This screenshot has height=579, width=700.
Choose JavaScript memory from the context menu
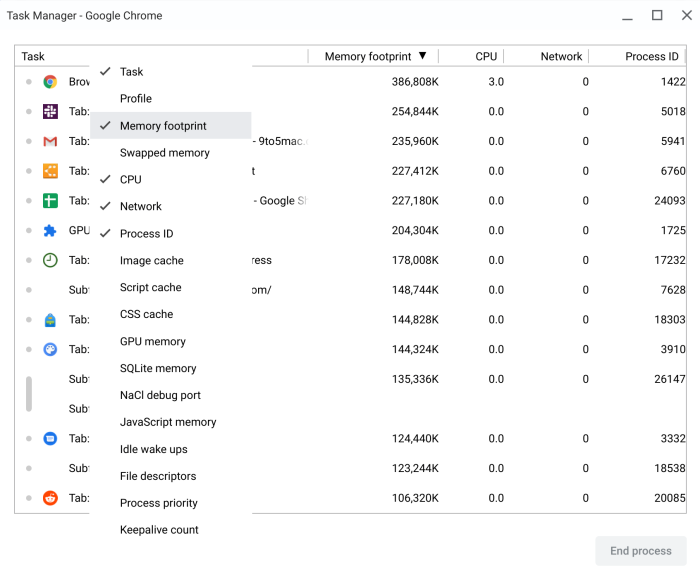[168, 422]
